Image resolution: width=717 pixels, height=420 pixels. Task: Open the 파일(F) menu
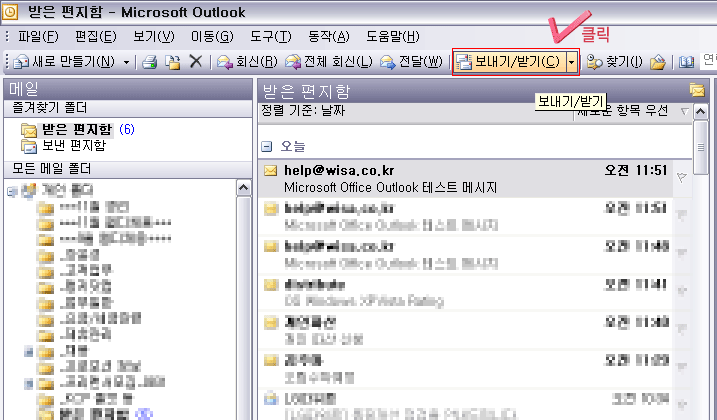click(38, 36)
